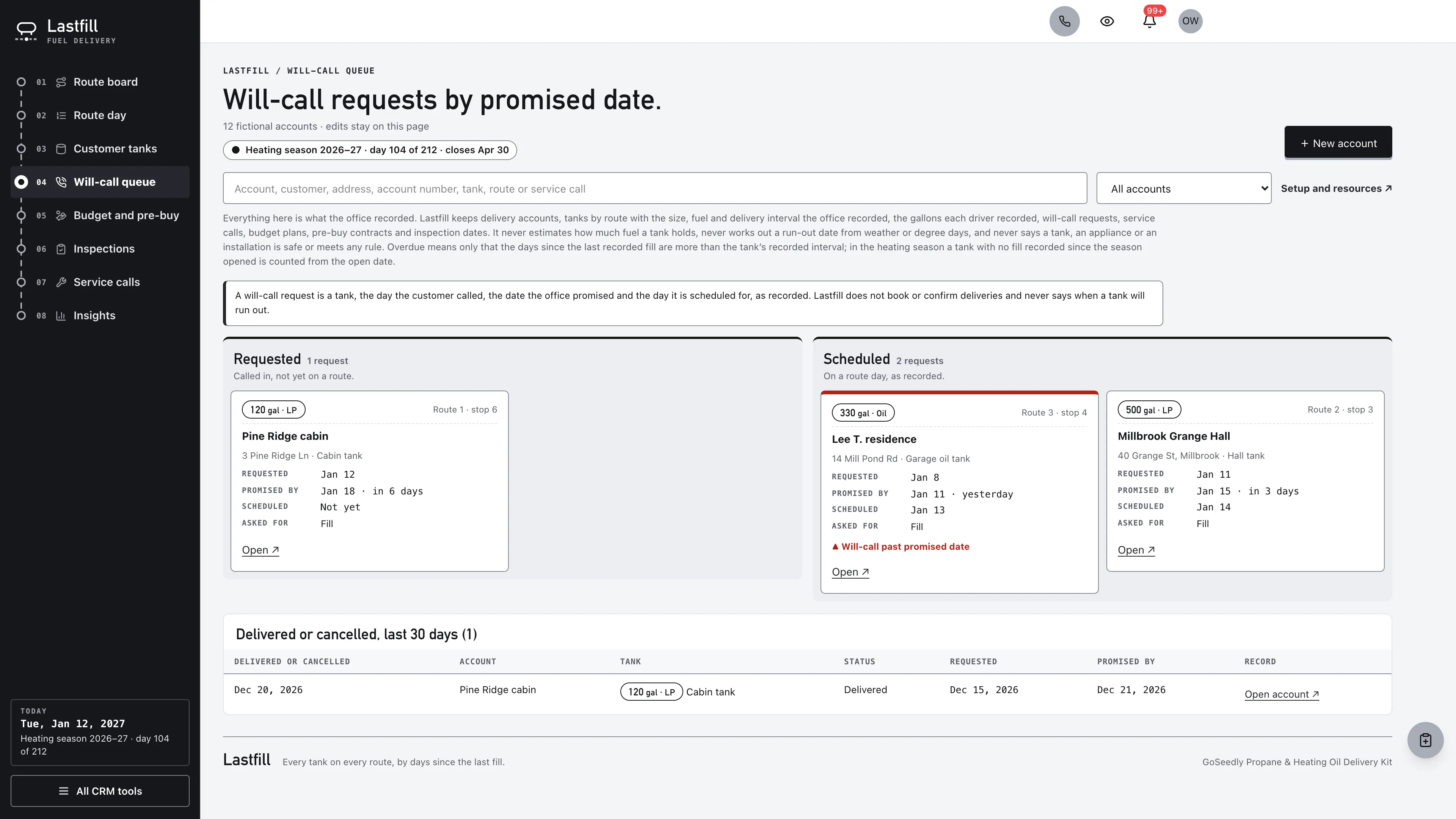Open notifications bell with 99+ badge
This screenshot has width=1456, height=819.
1149,21
